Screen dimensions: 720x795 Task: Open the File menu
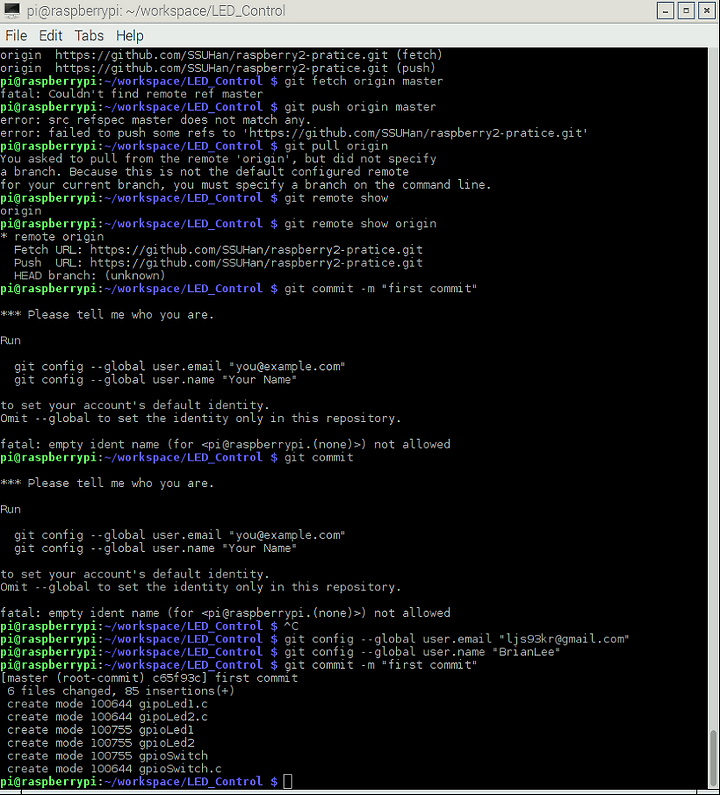(x=16, y=35)
